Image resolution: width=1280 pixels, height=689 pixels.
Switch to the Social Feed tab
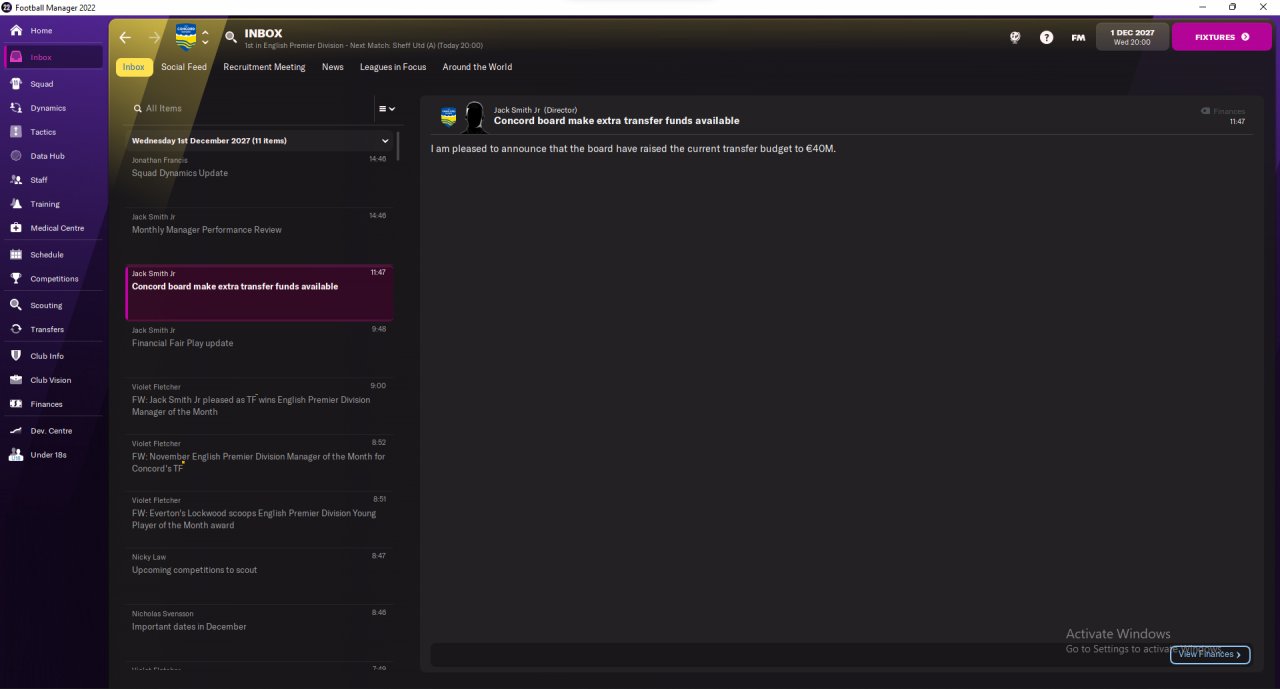pos(184,67)
